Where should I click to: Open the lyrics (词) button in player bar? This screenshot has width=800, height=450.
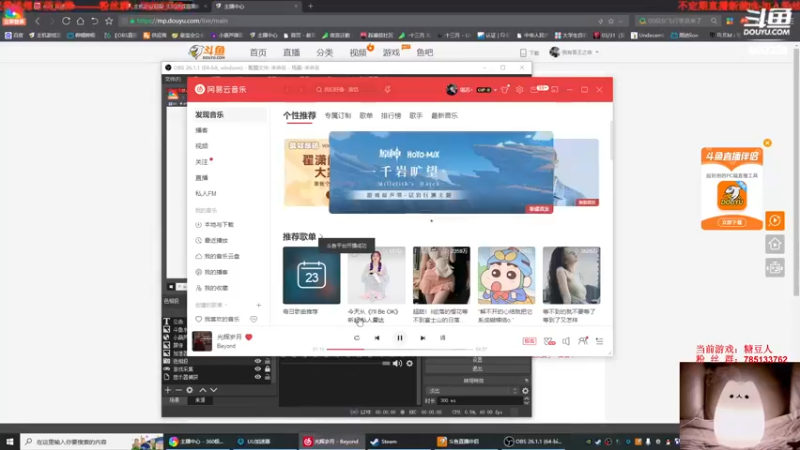(x=442, y=338)
